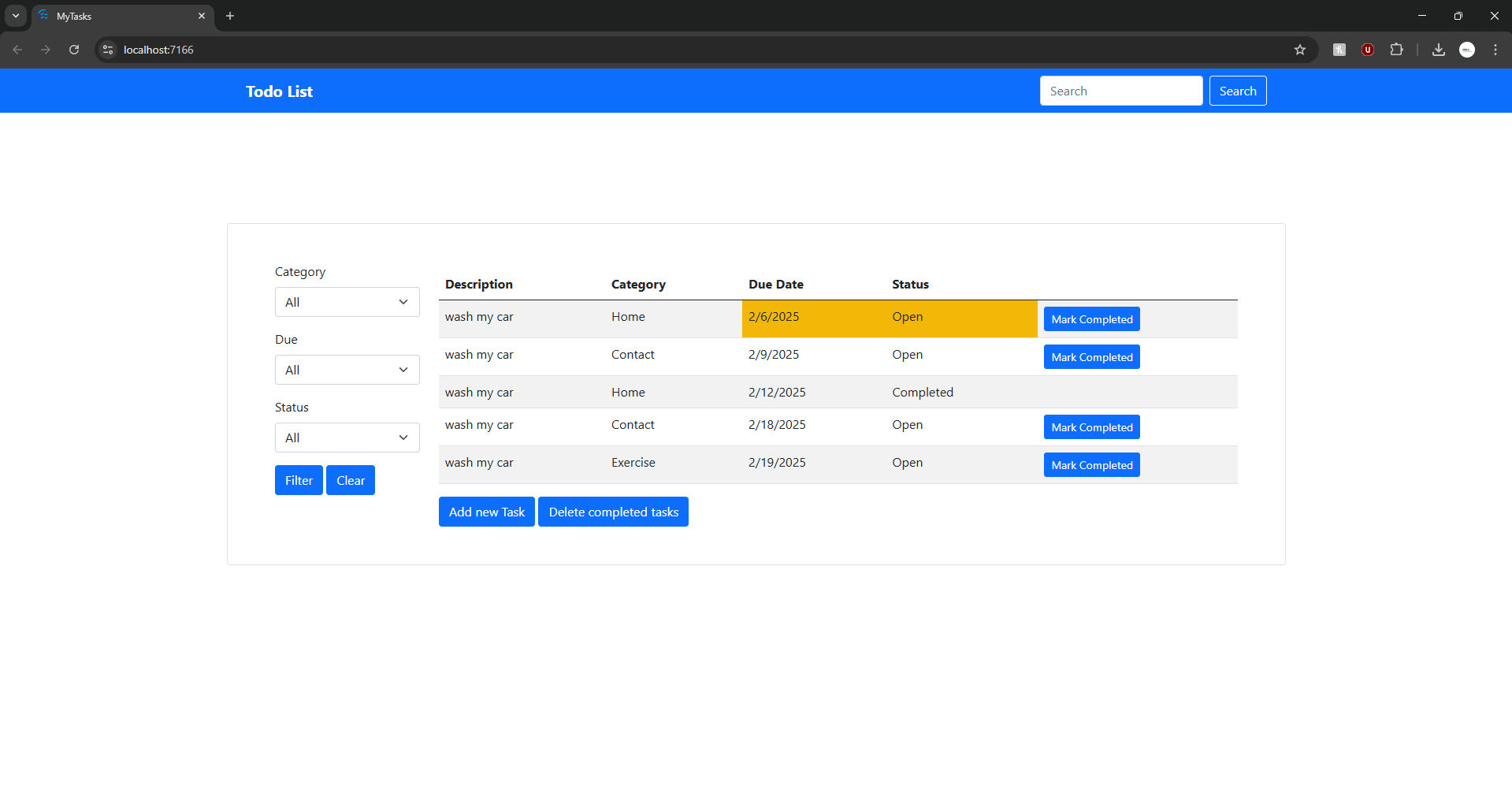The height and width of the screenshot is (812, 1512).
Task: Open the Chrome three-dot menu
Action: coord(1495,50)
